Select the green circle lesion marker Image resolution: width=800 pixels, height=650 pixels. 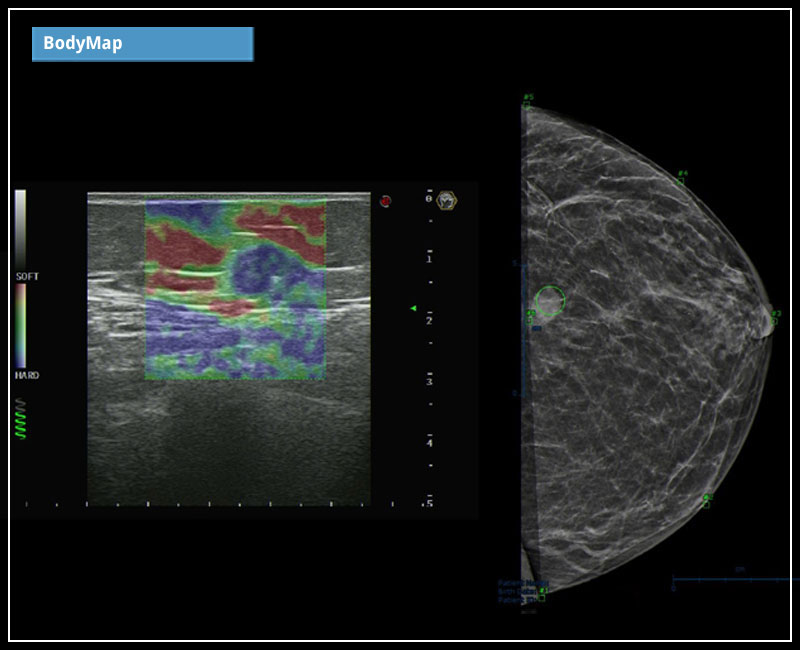point(549,301)
